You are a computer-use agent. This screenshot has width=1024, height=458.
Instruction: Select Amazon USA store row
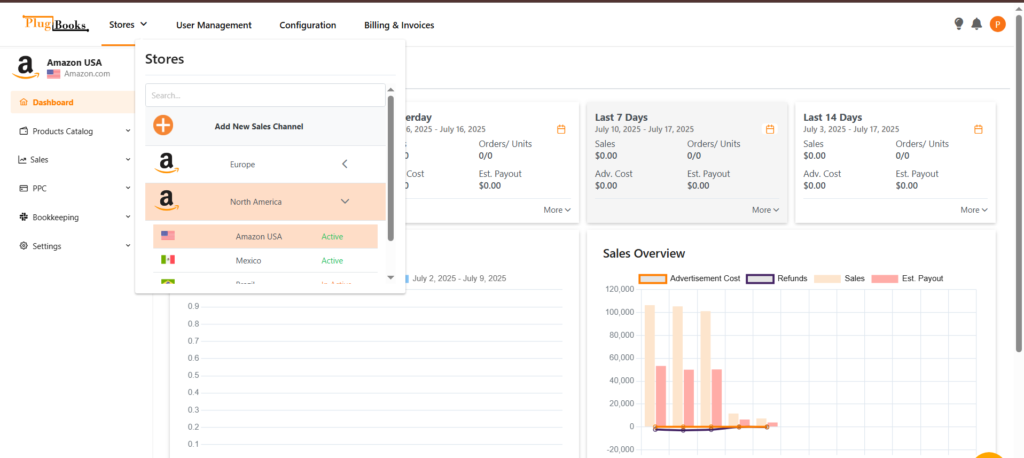click(265, 236)
